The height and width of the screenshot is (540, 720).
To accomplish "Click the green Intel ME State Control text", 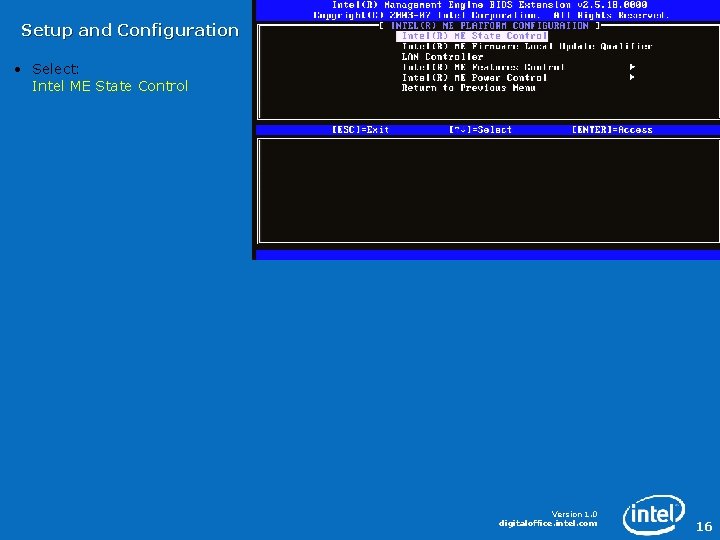I will (x=110, y=86).
